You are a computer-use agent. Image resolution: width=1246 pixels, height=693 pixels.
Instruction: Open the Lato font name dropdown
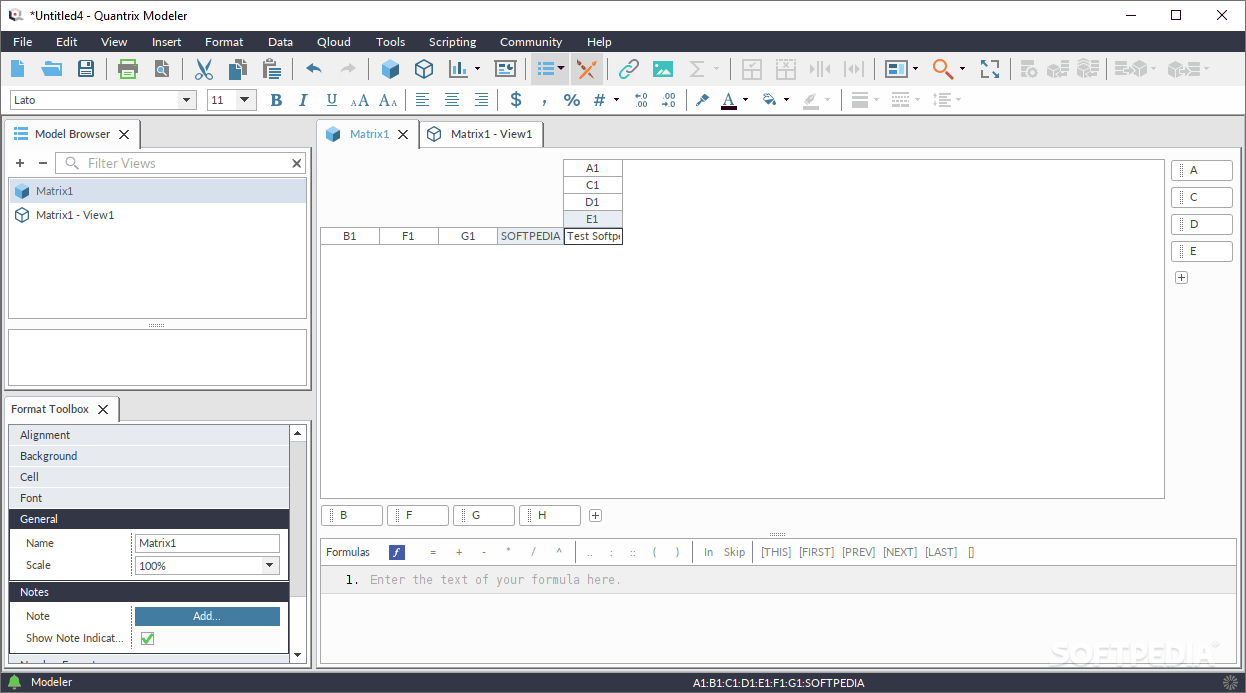pos(186,100)
